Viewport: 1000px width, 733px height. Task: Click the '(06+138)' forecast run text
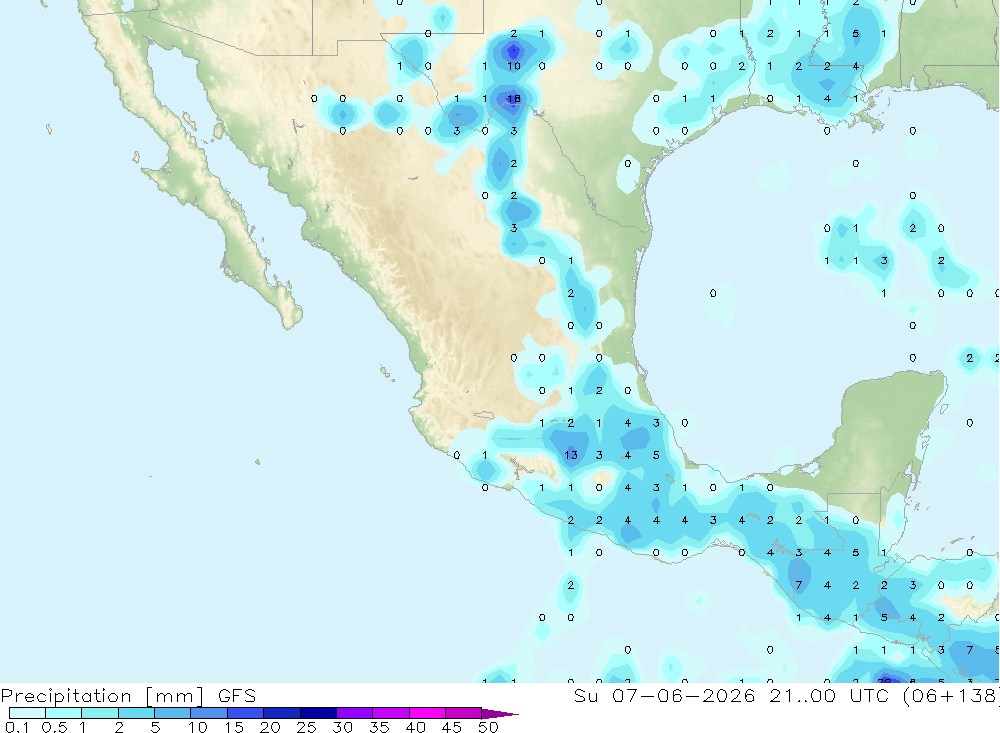951,696
